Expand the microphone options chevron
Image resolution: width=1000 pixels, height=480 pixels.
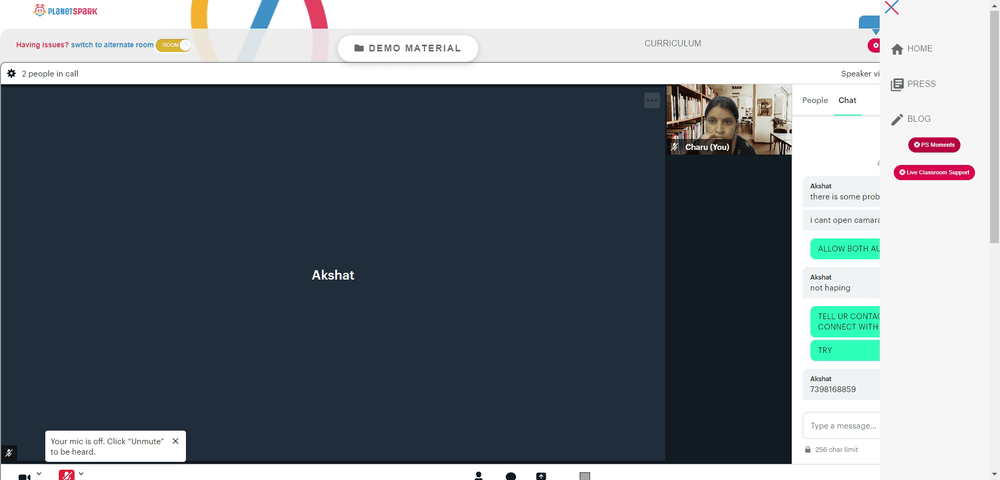coord(81,473)
